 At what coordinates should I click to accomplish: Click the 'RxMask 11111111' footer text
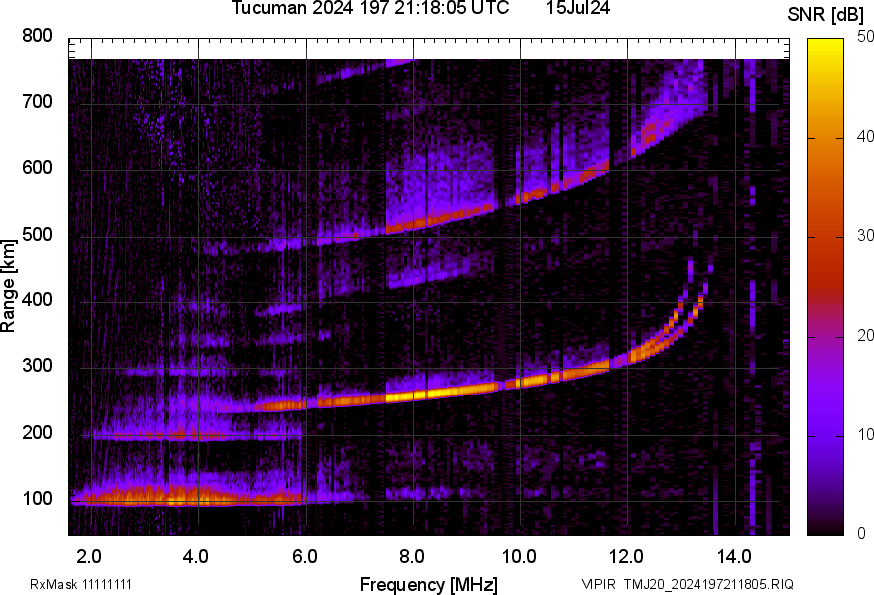pyautogui.click(x=81, y=585)
